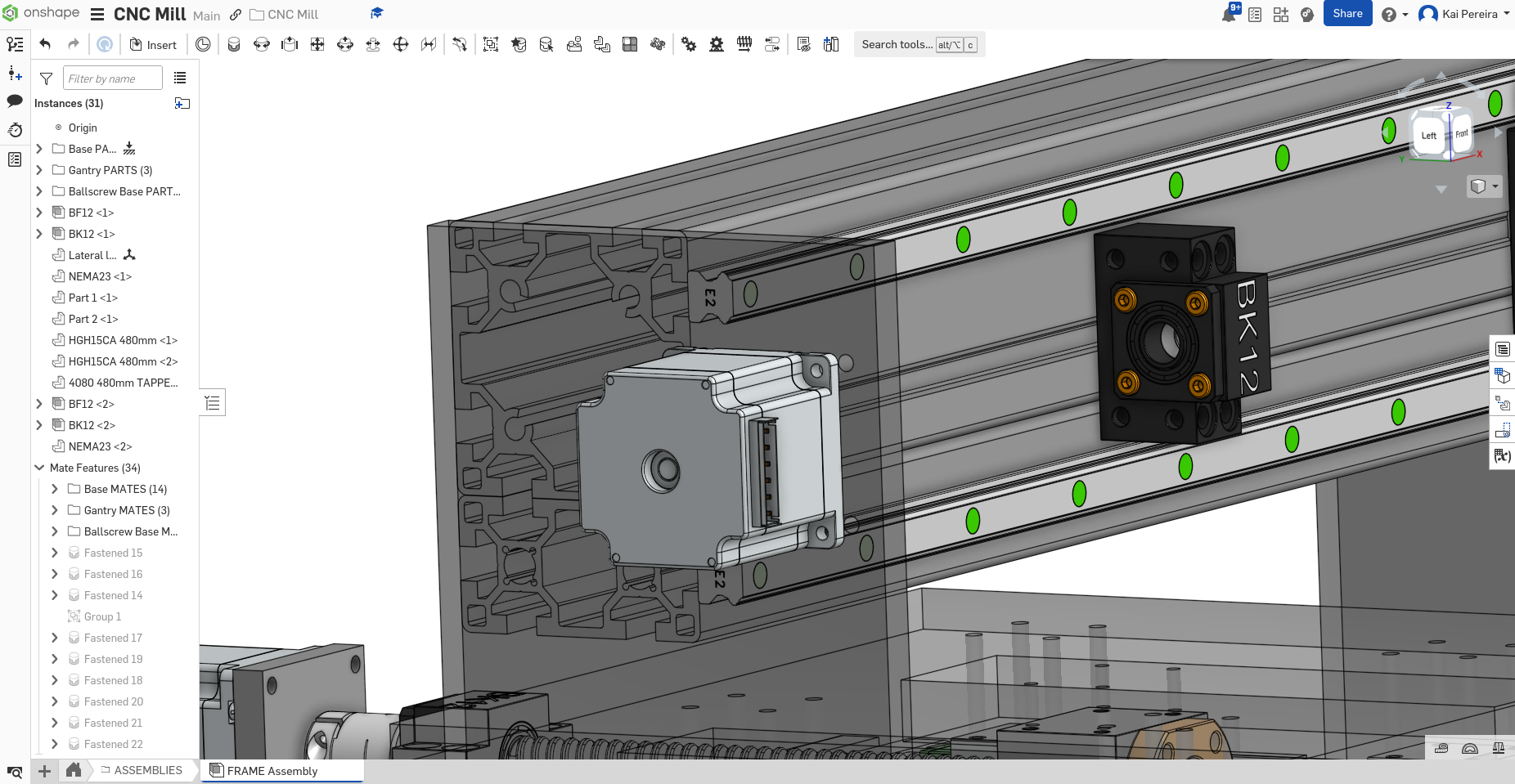Open the App Store grid icon

[x=1281, y=15]
